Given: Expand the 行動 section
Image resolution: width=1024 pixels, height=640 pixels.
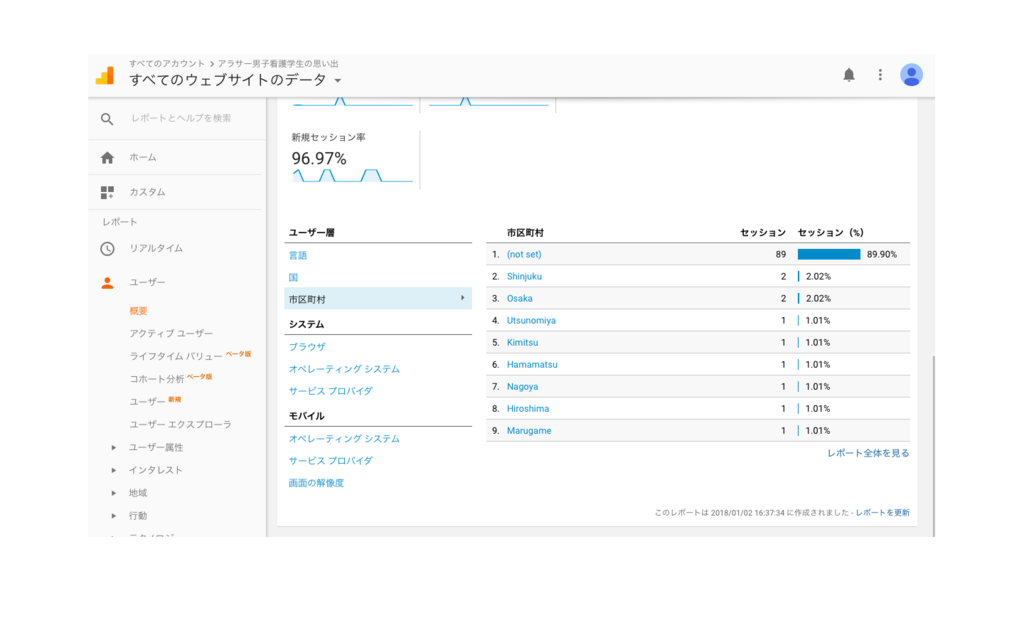Looking at the screenshot, I should [x=114, y=516].
